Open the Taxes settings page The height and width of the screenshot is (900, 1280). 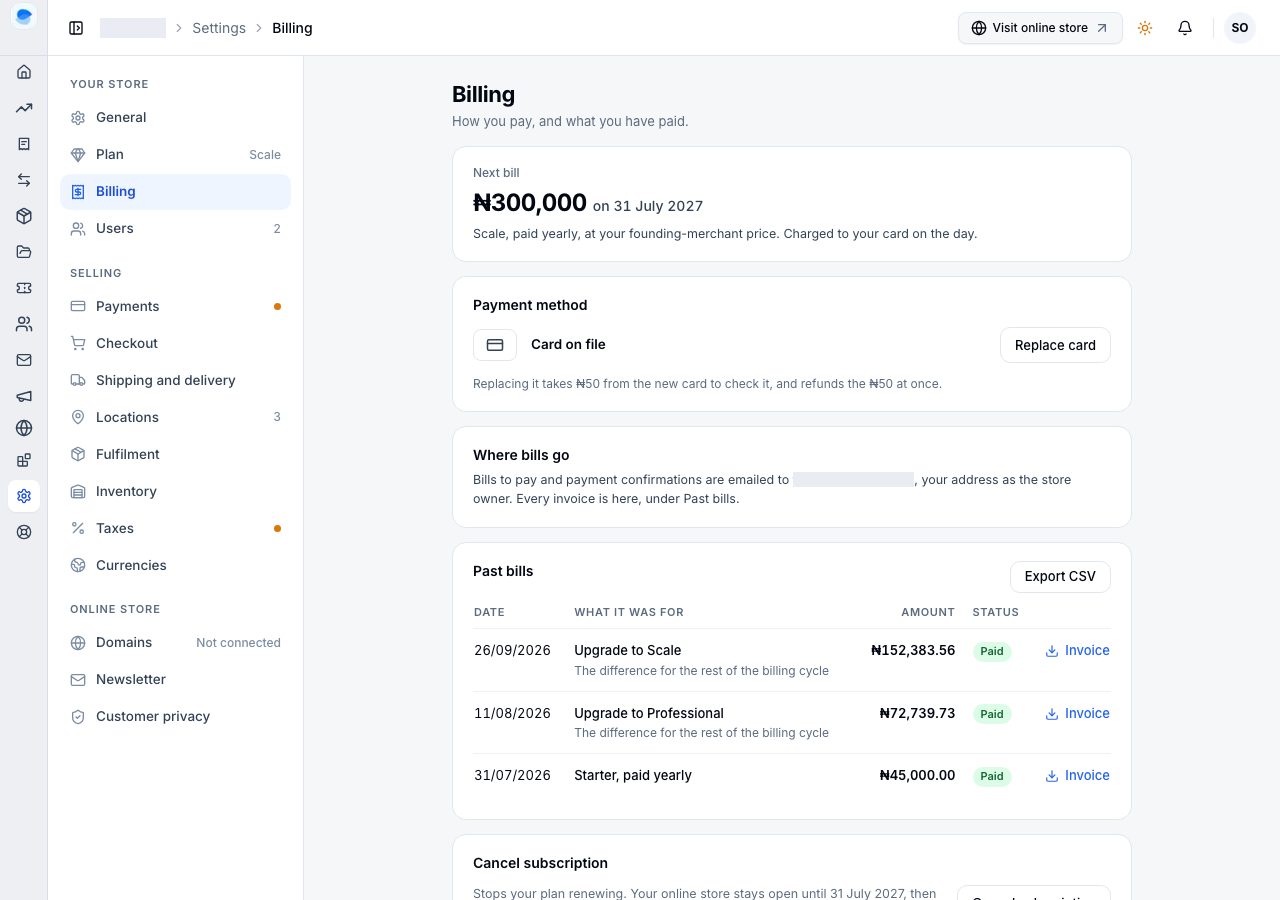pos(175,529)
